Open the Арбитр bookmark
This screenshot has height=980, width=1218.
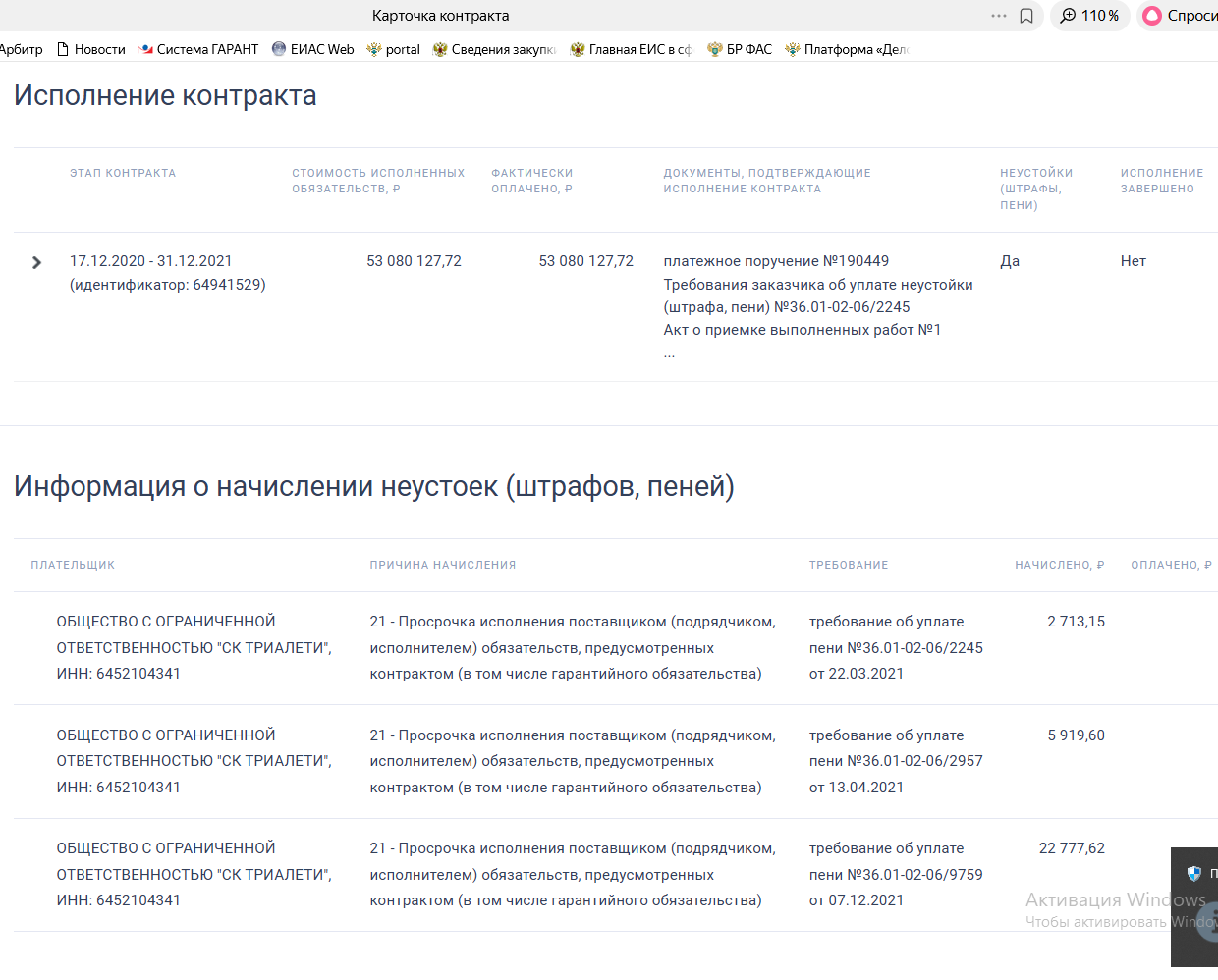pyautogui.click(x=21, y=49)
